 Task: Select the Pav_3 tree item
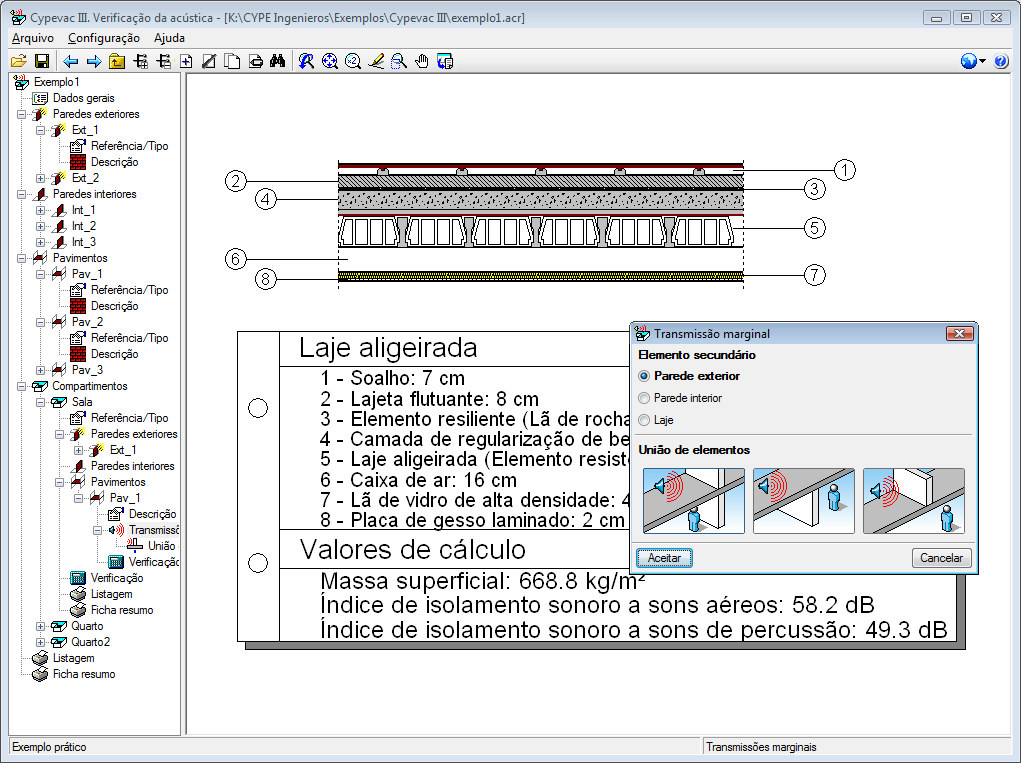pos(87,370)
